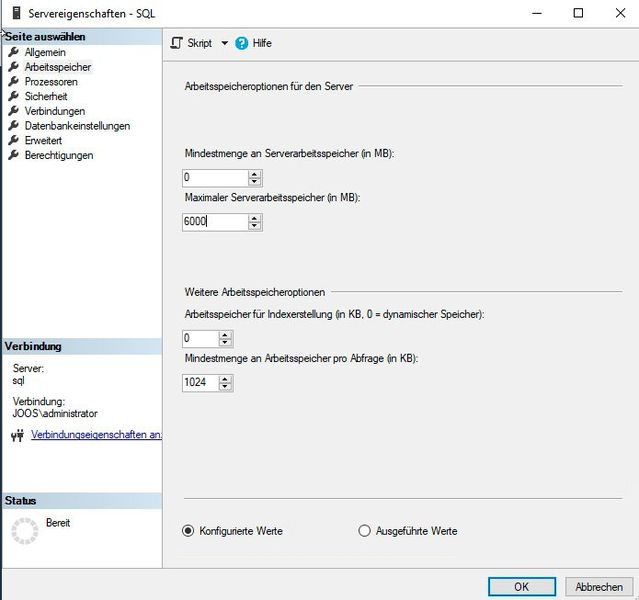Open the Allgemein page
Viewport: 639px width, 600px height.
pyautogui.click(x=45, y=52)
